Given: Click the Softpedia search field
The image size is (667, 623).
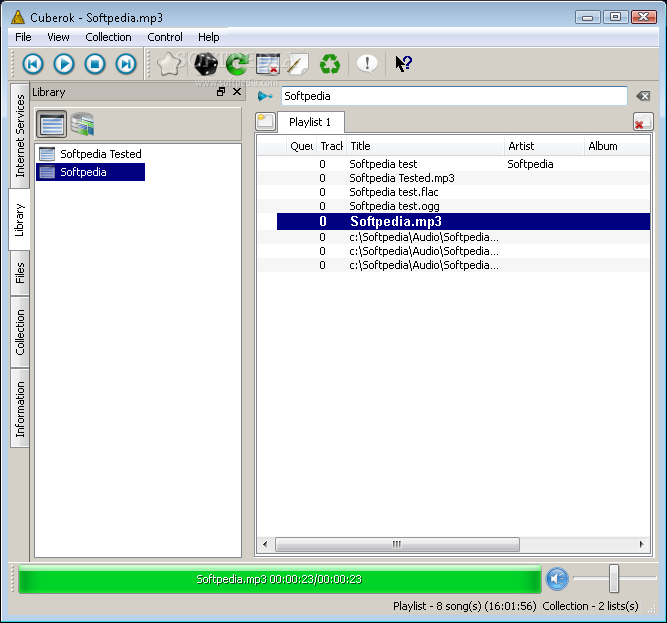Looking at the screenshot, I should (454, 96).
